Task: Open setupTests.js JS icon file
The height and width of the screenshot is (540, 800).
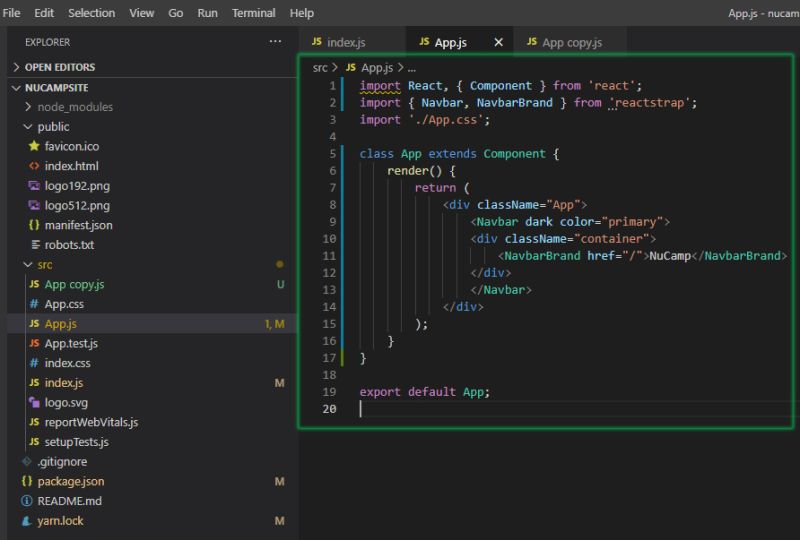Action: tap(34, 441)
